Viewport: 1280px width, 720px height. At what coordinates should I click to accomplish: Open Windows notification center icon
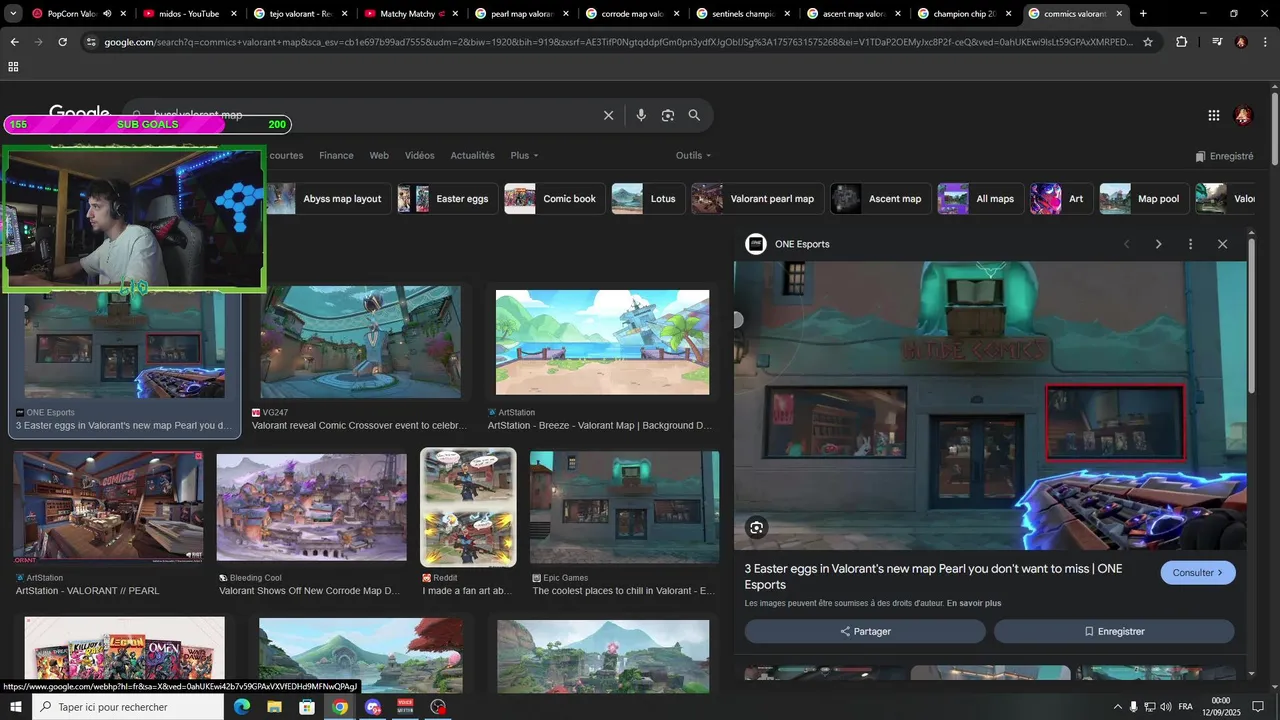[1258, 707]
